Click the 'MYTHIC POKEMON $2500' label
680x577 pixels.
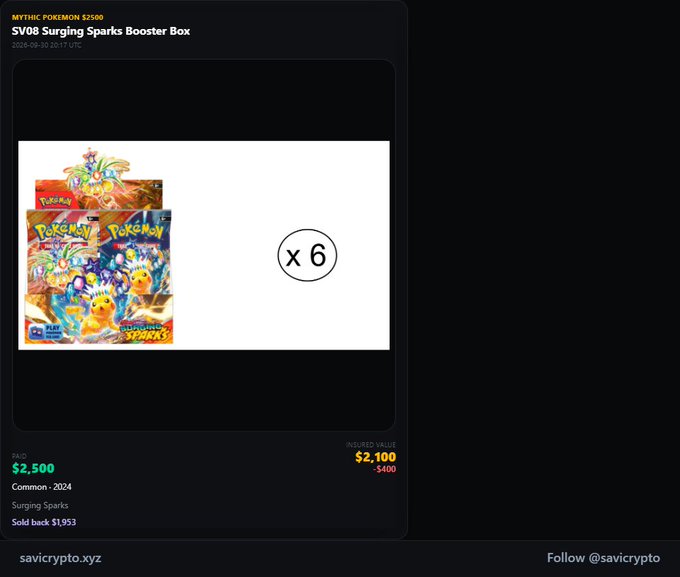click(57, 17)
